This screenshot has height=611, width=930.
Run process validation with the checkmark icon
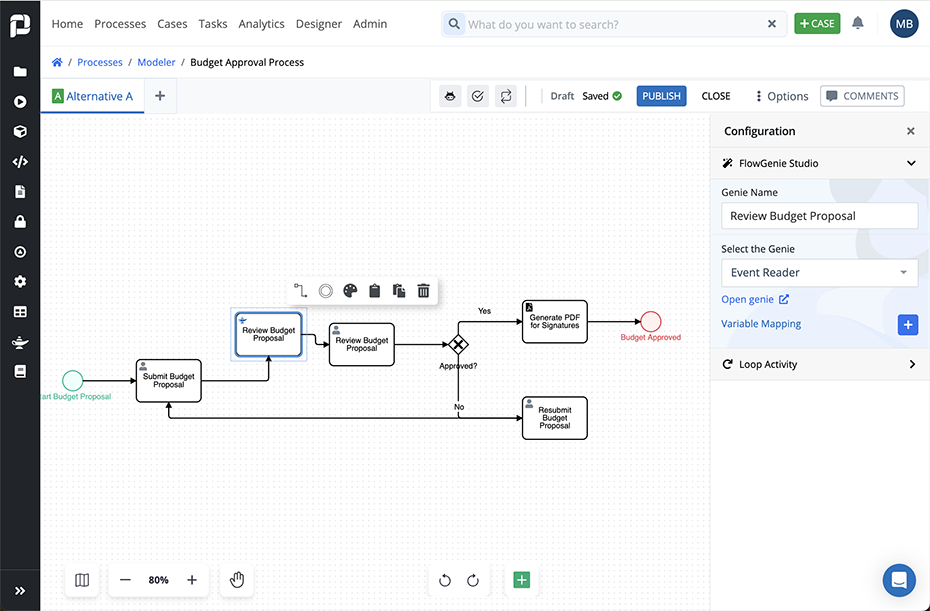tap(477, 95)
